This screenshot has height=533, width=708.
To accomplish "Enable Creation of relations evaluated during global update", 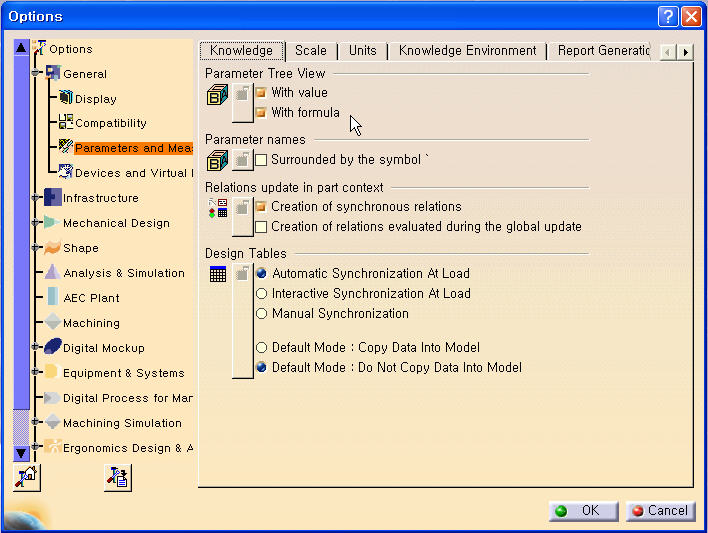I will pyautogui.click(x=261, y=227).
